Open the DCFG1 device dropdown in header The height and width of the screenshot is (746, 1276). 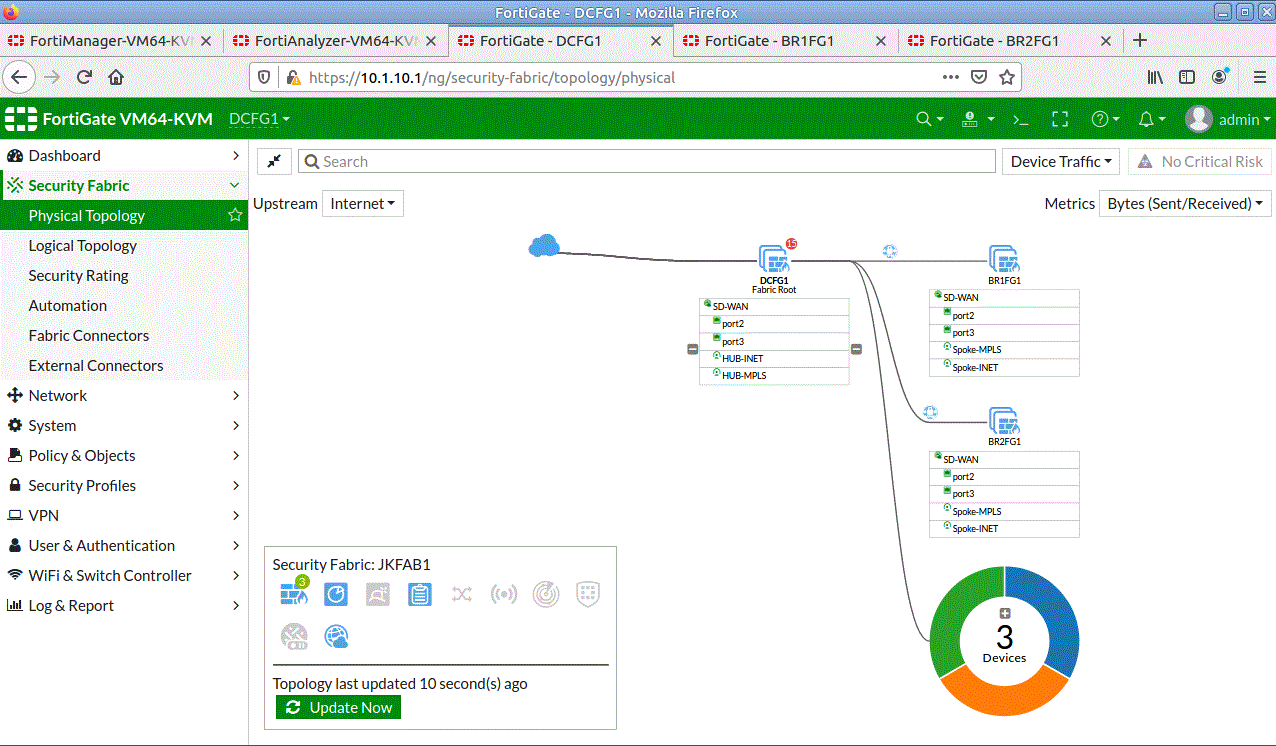point(259,119)
